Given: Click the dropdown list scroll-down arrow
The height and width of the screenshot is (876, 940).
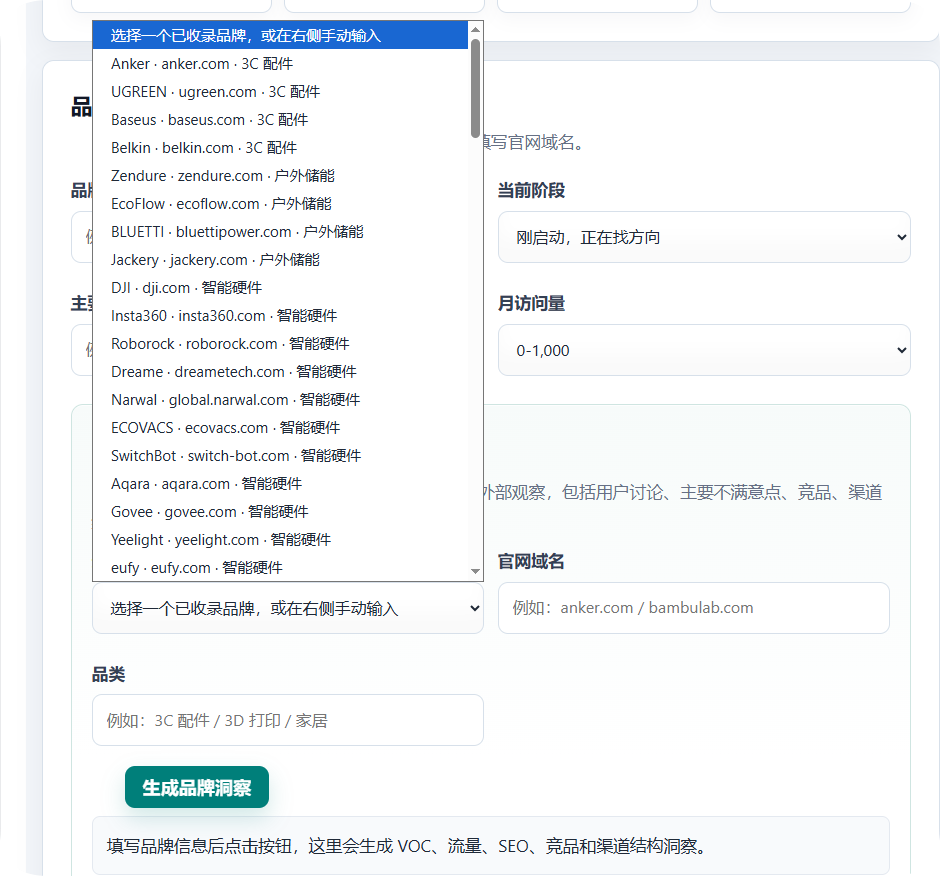Looking at the screenshot, I should coord(475,571).
